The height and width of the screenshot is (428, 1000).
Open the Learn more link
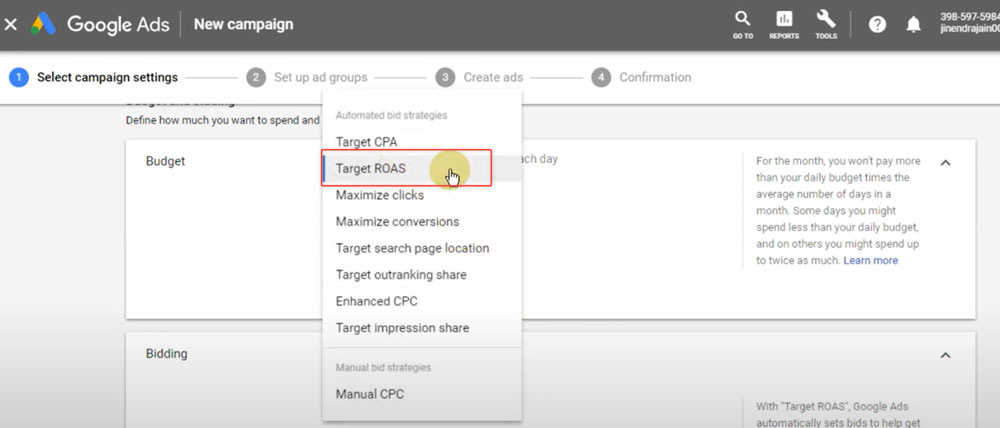click(871, 260)
